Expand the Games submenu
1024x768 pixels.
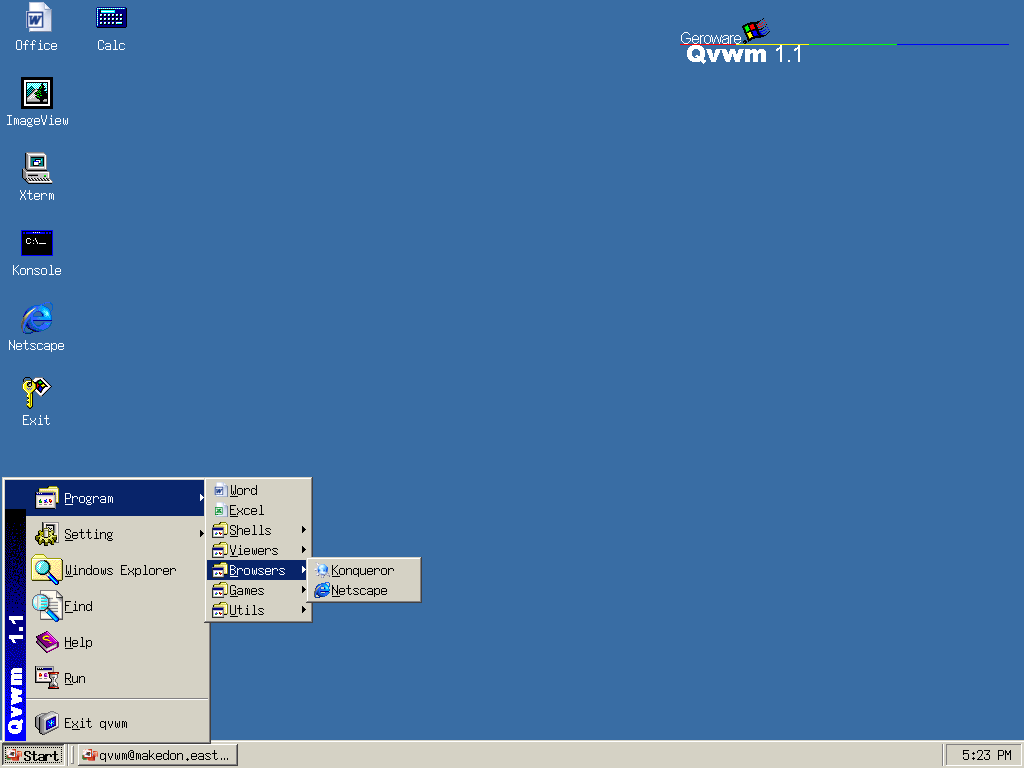[259, 590]
